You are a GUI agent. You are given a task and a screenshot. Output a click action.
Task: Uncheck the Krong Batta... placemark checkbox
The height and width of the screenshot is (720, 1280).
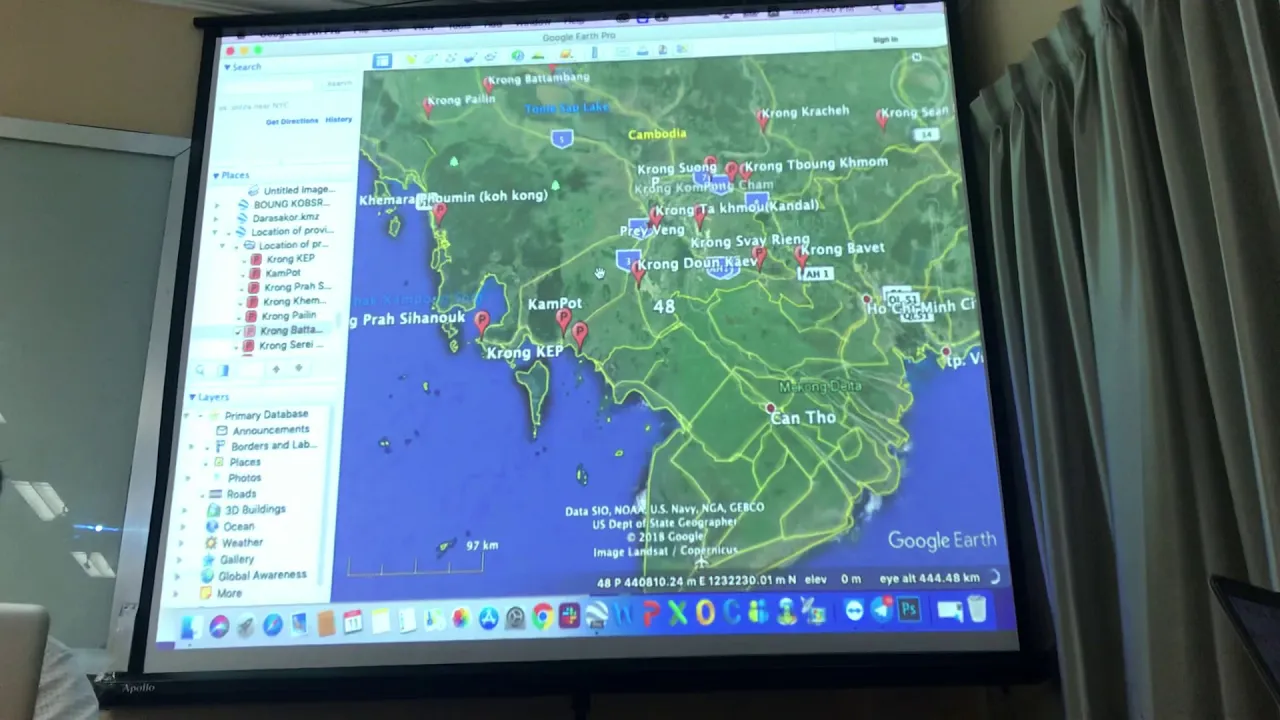(x=237, y=332)
